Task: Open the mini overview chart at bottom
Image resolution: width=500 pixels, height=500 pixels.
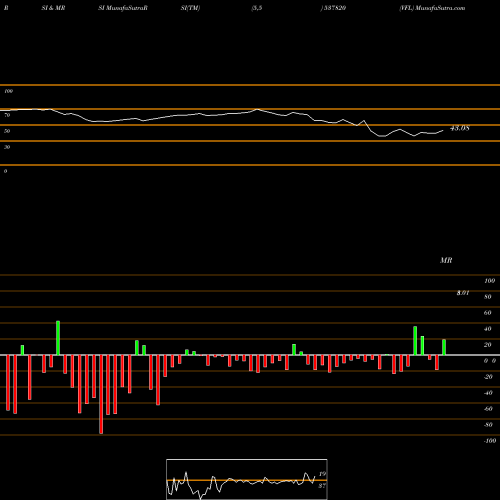Action: 247,479
